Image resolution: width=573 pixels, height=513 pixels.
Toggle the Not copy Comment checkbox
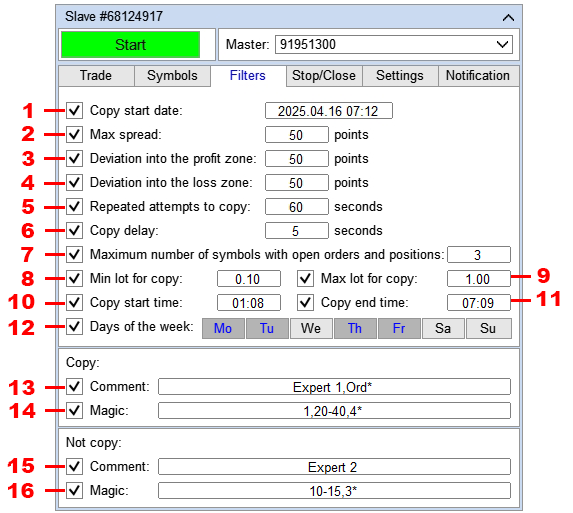[x=74, y=467]
